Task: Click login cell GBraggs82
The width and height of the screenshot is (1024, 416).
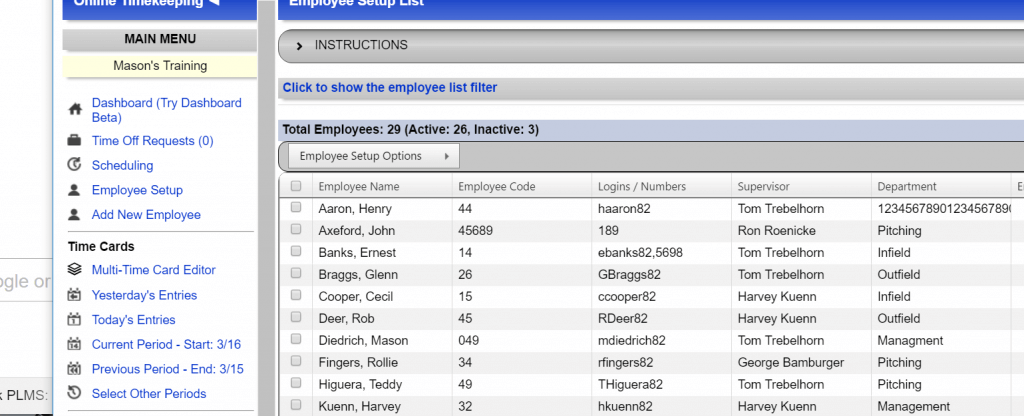Action: (629, 275)
